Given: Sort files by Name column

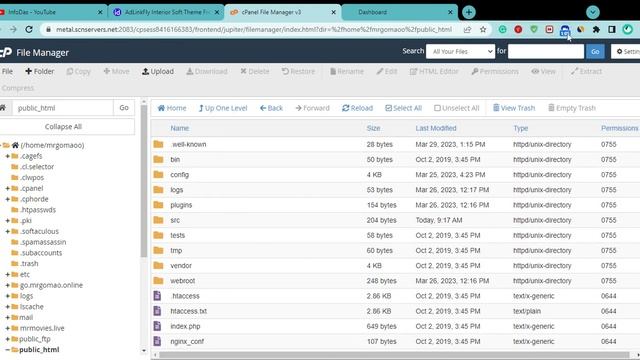Looking at the screenshot, I should [x=180, y=128].
